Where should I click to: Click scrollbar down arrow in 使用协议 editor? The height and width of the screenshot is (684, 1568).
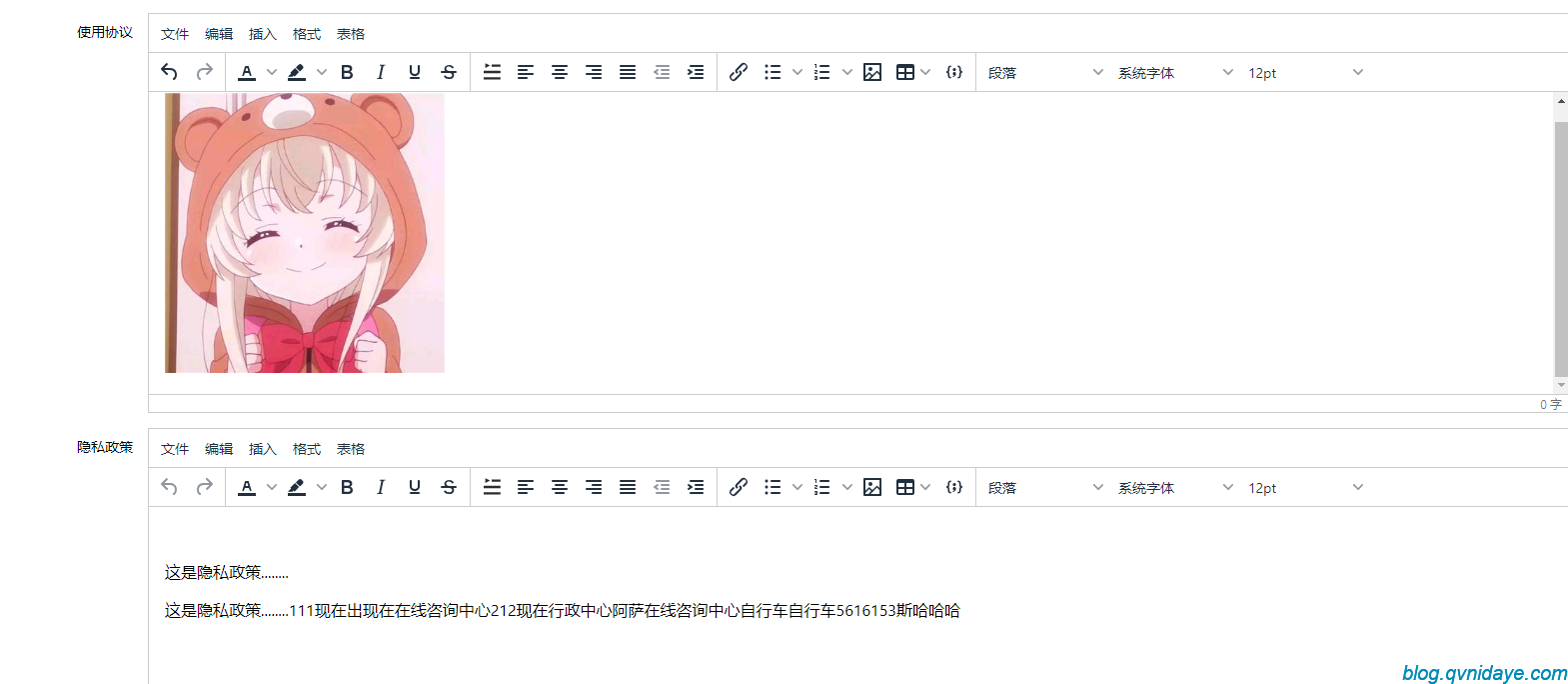[1561, 386]
